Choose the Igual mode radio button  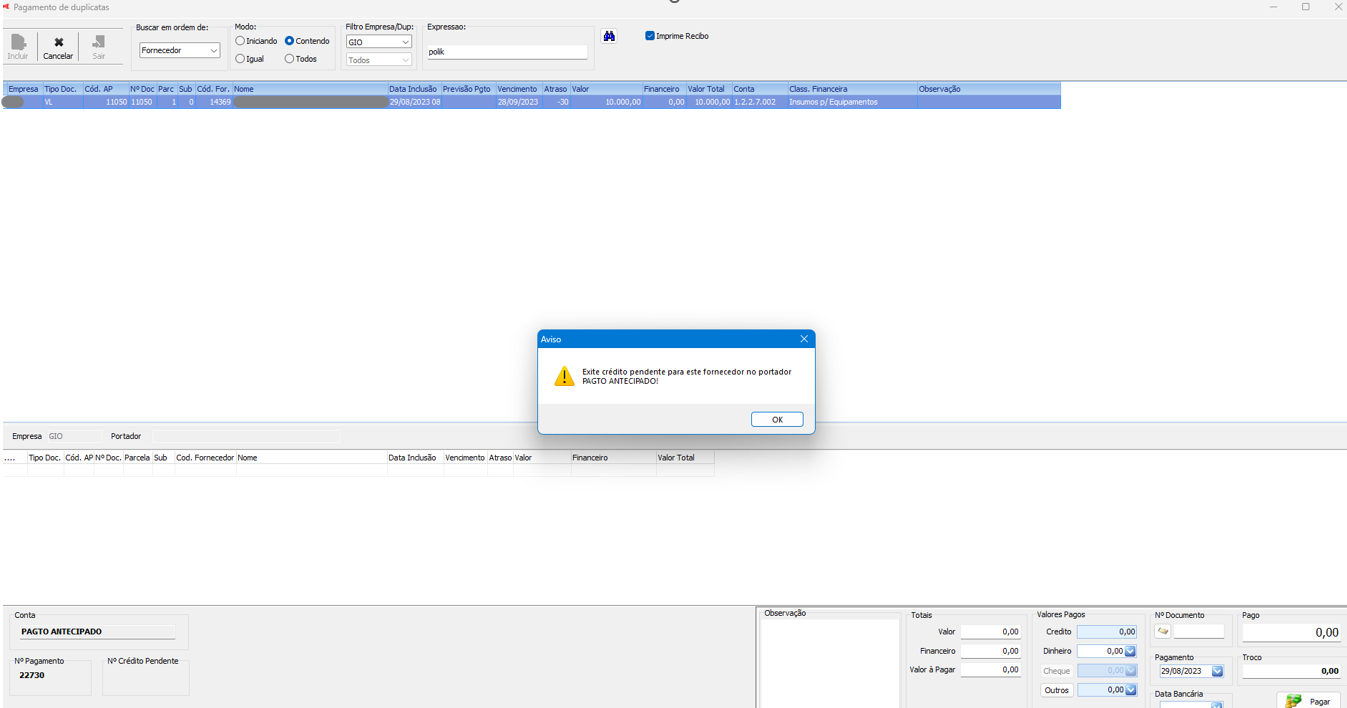[240, 59]
